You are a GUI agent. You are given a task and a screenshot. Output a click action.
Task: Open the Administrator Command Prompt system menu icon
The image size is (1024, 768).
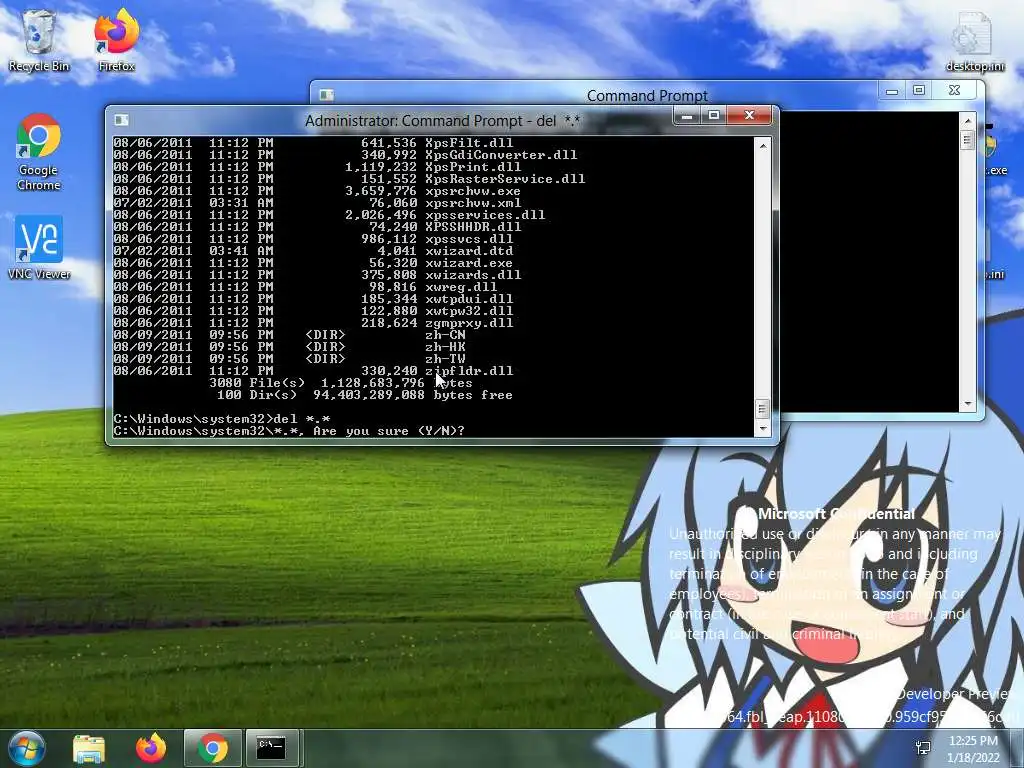coord(121,120)
